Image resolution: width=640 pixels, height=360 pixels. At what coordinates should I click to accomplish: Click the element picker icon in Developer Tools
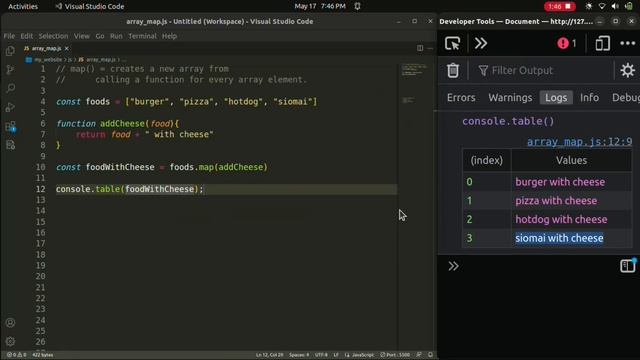point(452,43)
